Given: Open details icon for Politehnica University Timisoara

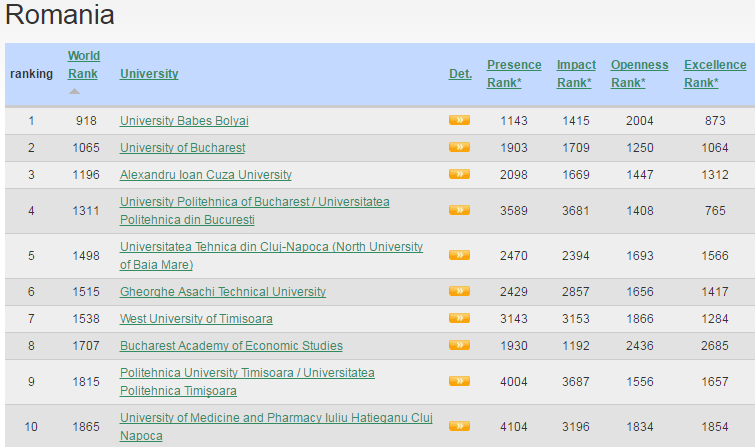Looking at the screenshot, I should tap(459, 381).
